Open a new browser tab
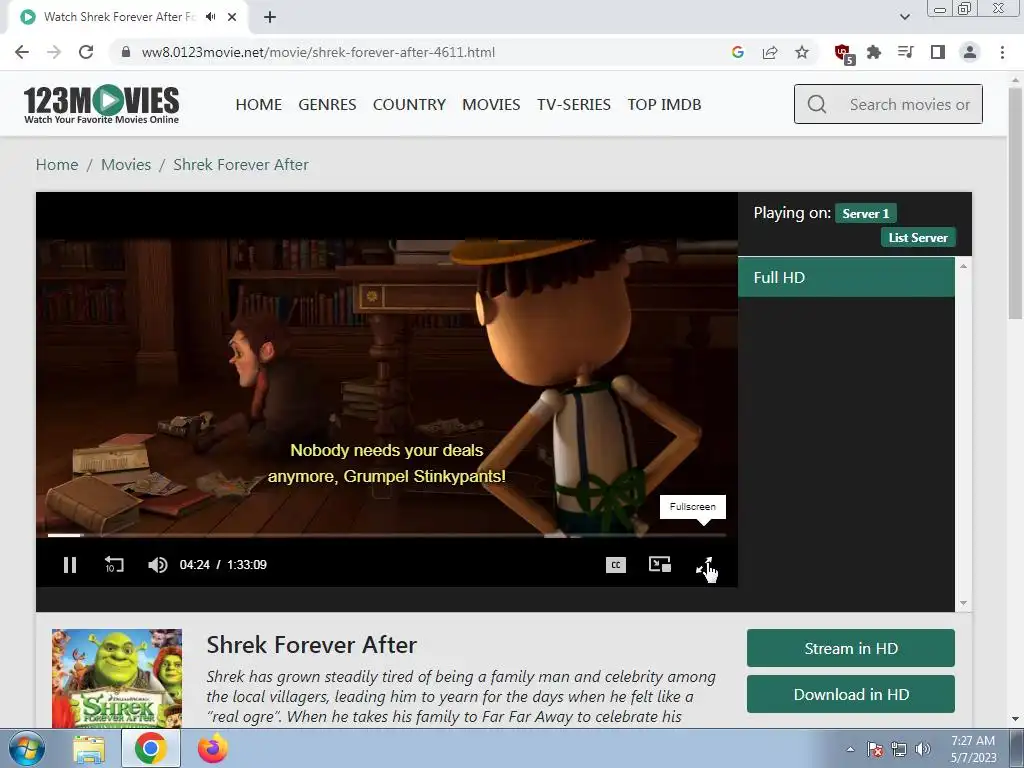Screen dimensions: 1024x768 (x=270, y=17)
